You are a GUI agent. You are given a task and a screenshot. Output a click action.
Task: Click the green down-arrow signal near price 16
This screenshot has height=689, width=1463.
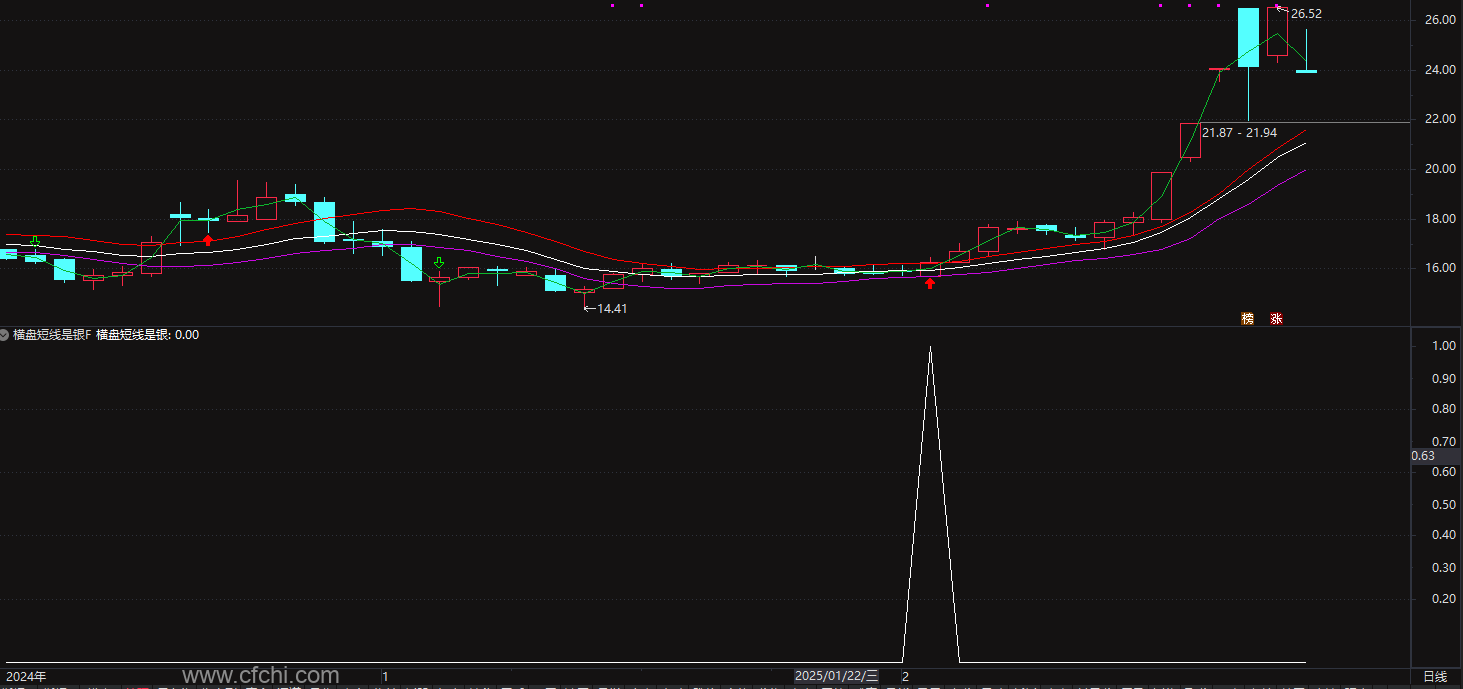[438, 263]
